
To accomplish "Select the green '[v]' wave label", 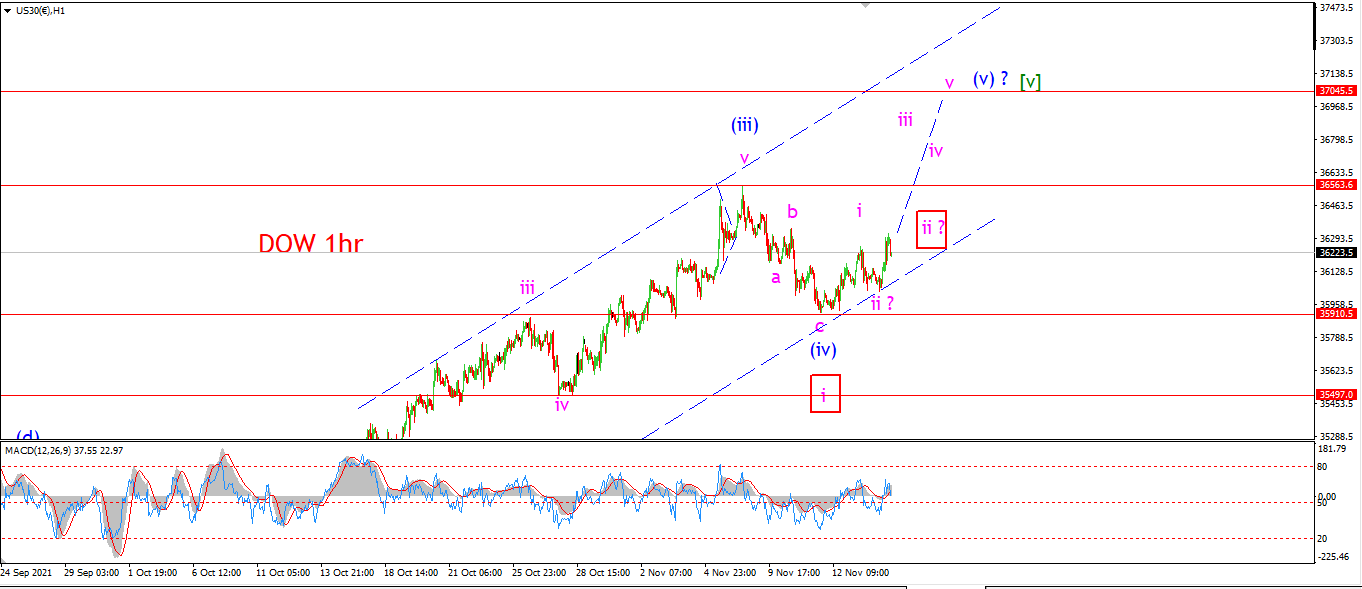I will click(1030, 81).
